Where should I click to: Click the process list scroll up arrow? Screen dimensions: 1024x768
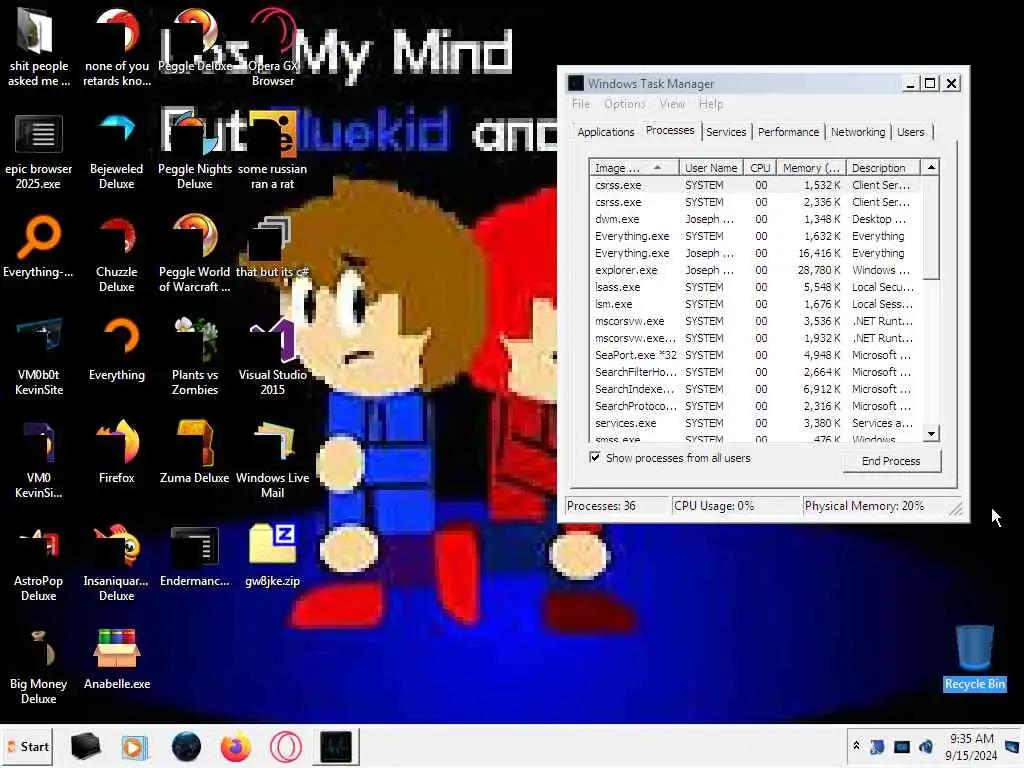tap(931, 167)
